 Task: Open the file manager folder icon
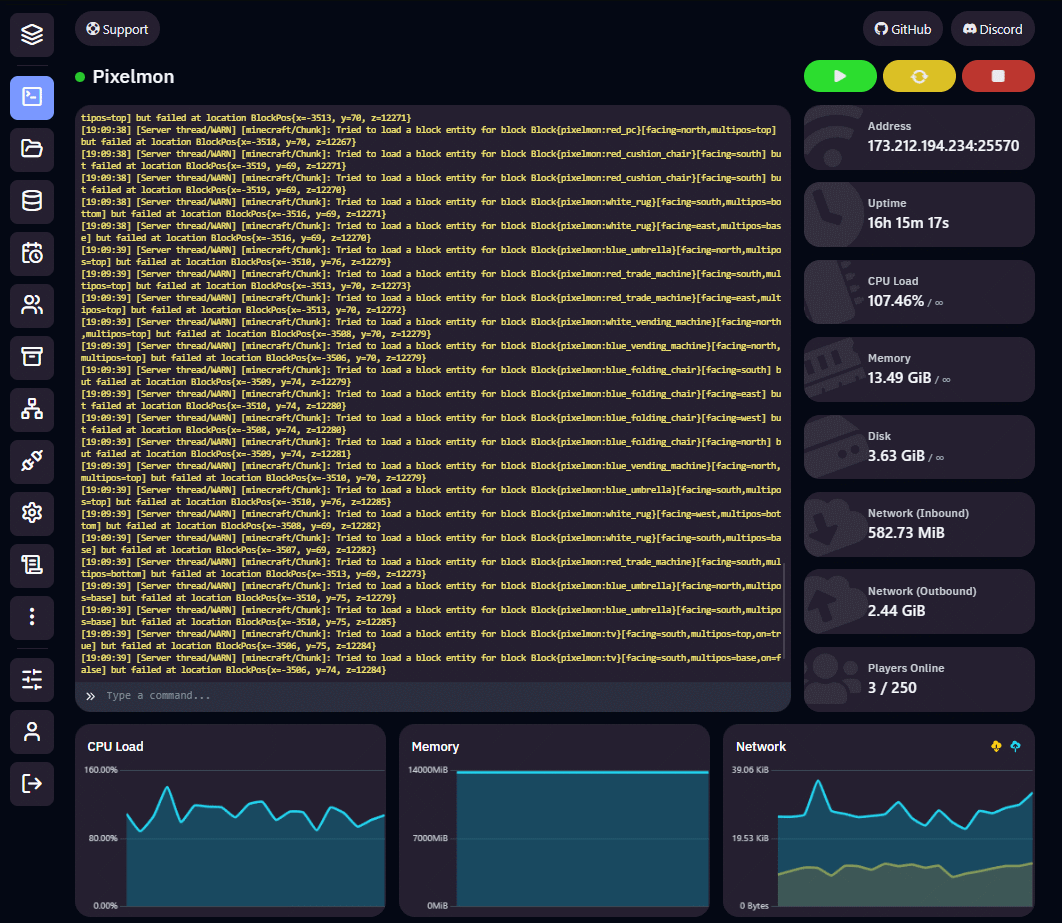(x=32, y=149)
